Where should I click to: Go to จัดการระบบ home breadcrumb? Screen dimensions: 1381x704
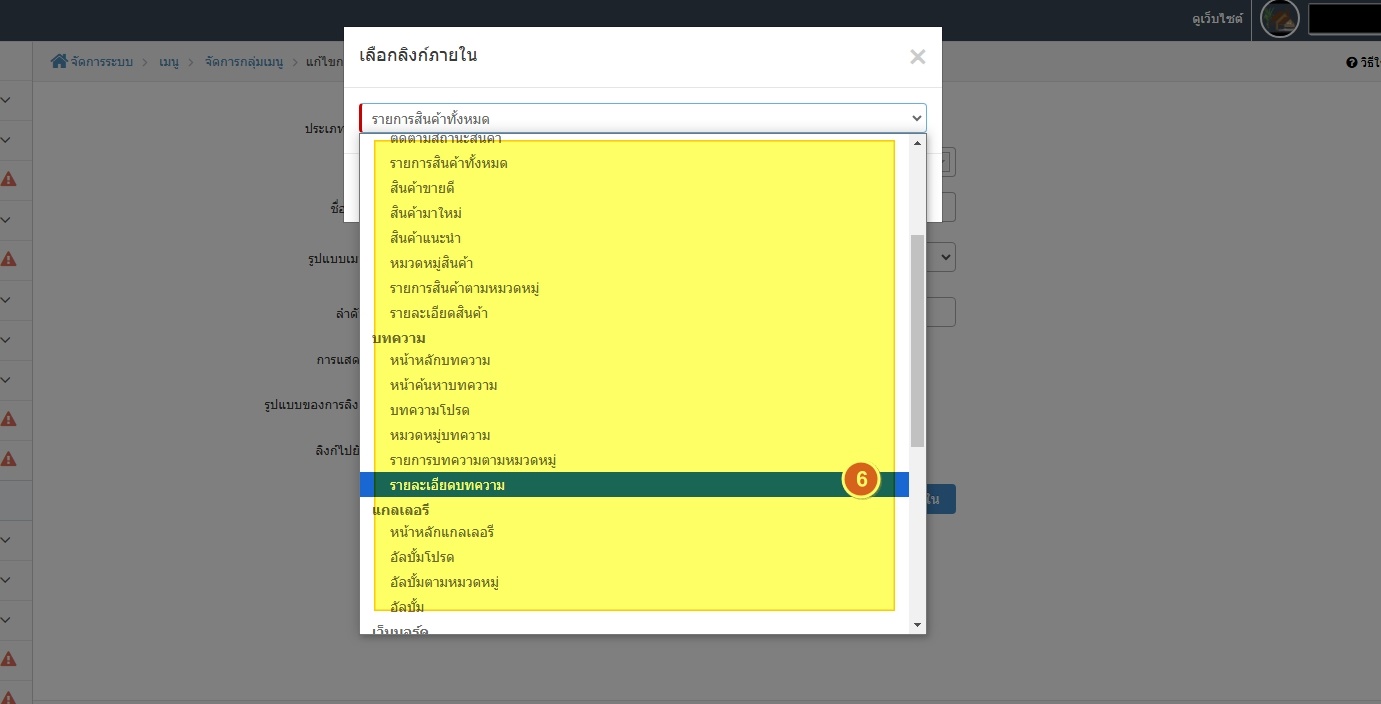91,62
